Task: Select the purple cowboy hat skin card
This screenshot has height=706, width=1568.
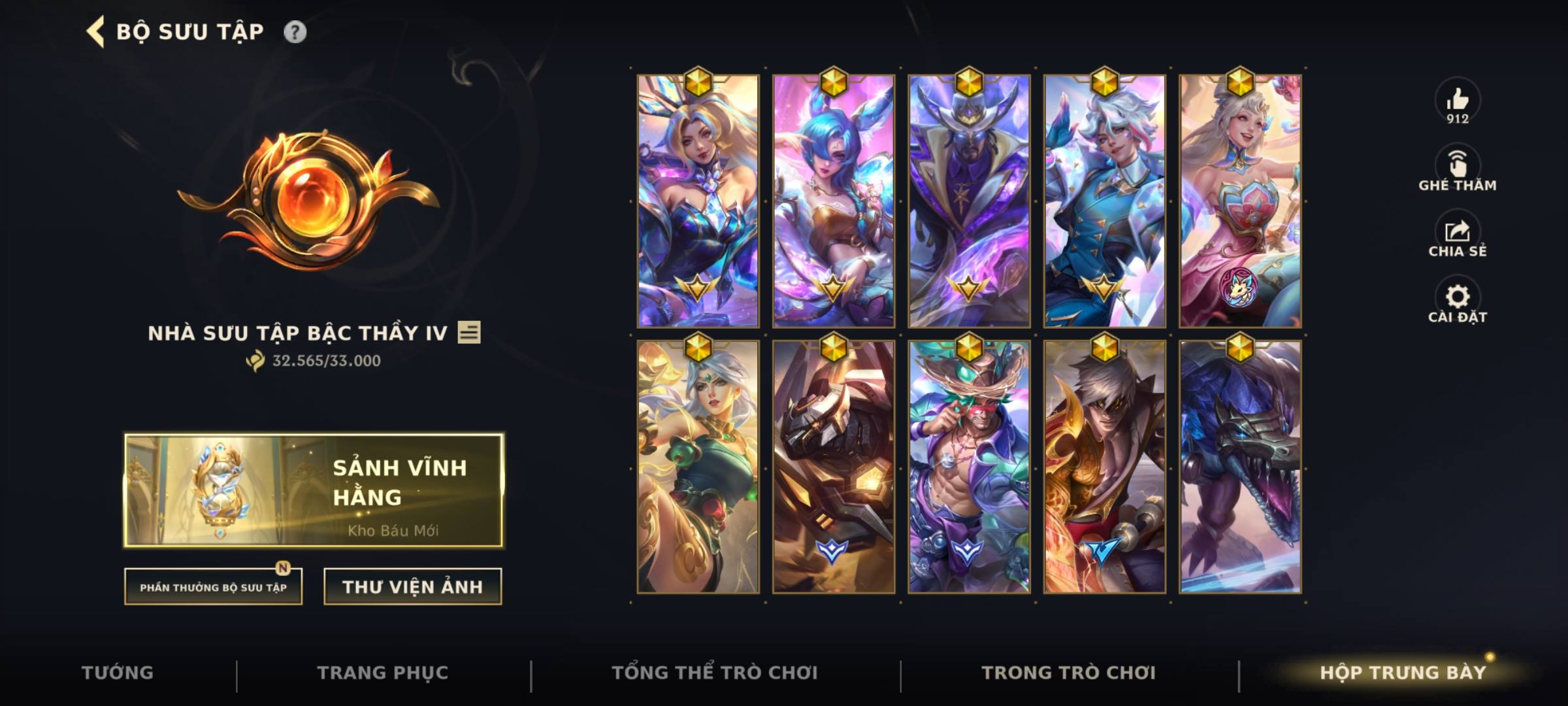Action: (969, 201)
